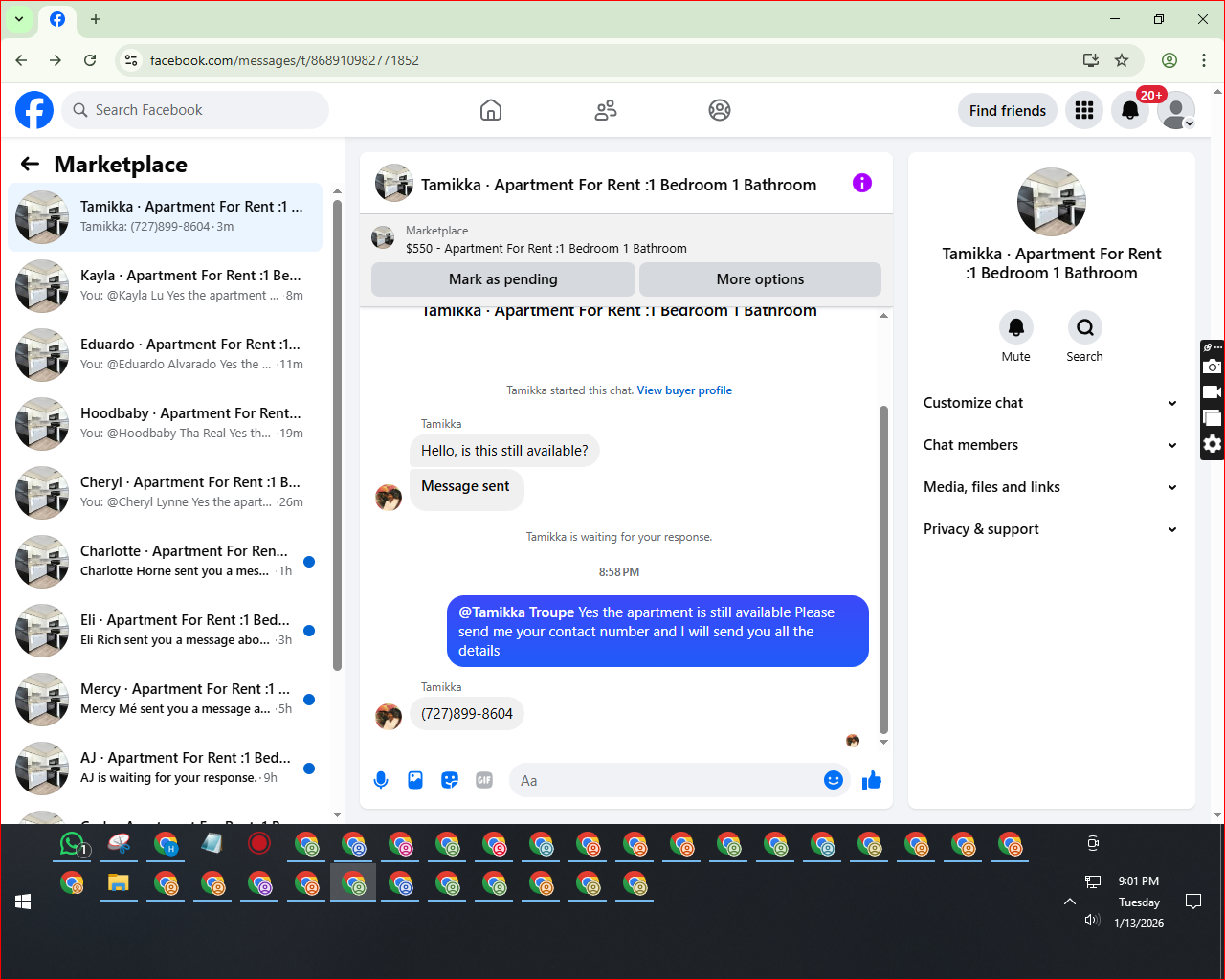This screenshot has width=1225, height=980.
Task: Click the $550 listing banner
Action: coord(626,239)
